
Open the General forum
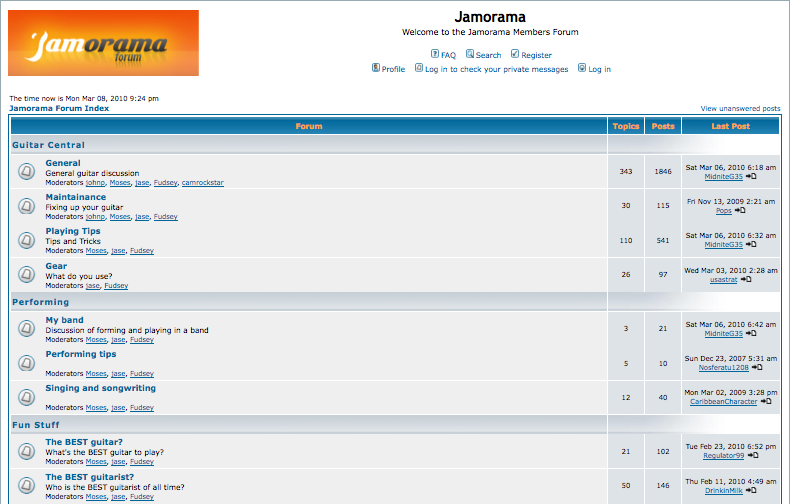(x=63, y=163)
